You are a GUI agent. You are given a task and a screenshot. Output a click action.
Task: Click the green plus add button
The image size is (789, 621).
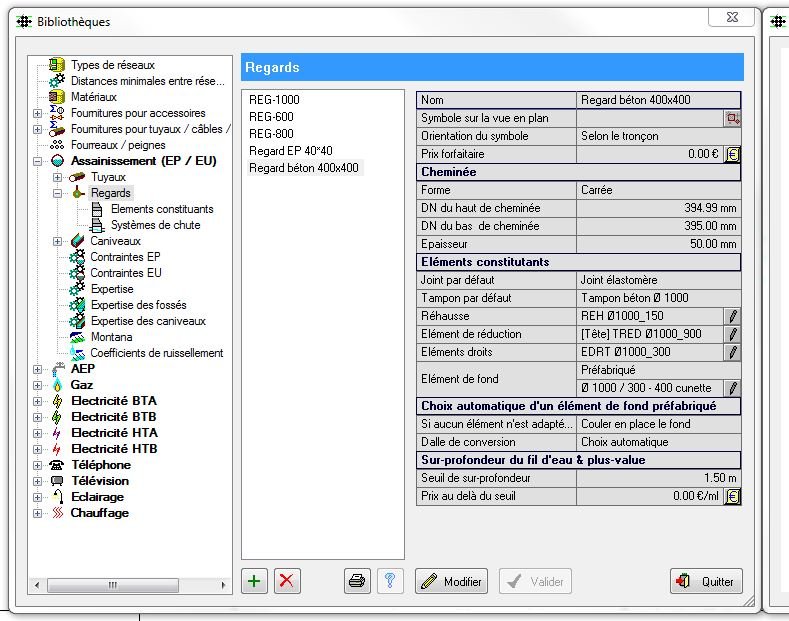(x=254, y=581)
